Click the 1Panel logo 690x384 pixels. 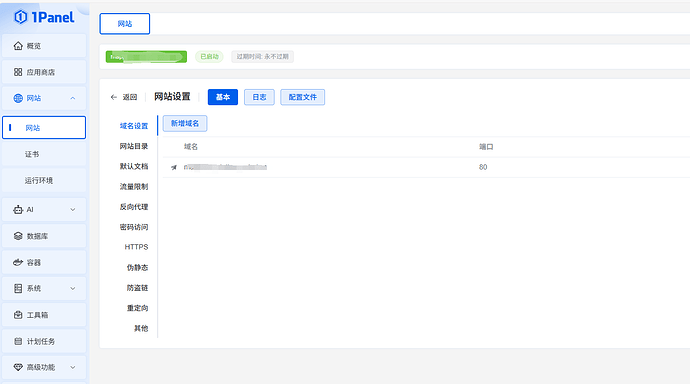(x=44, y=17)
